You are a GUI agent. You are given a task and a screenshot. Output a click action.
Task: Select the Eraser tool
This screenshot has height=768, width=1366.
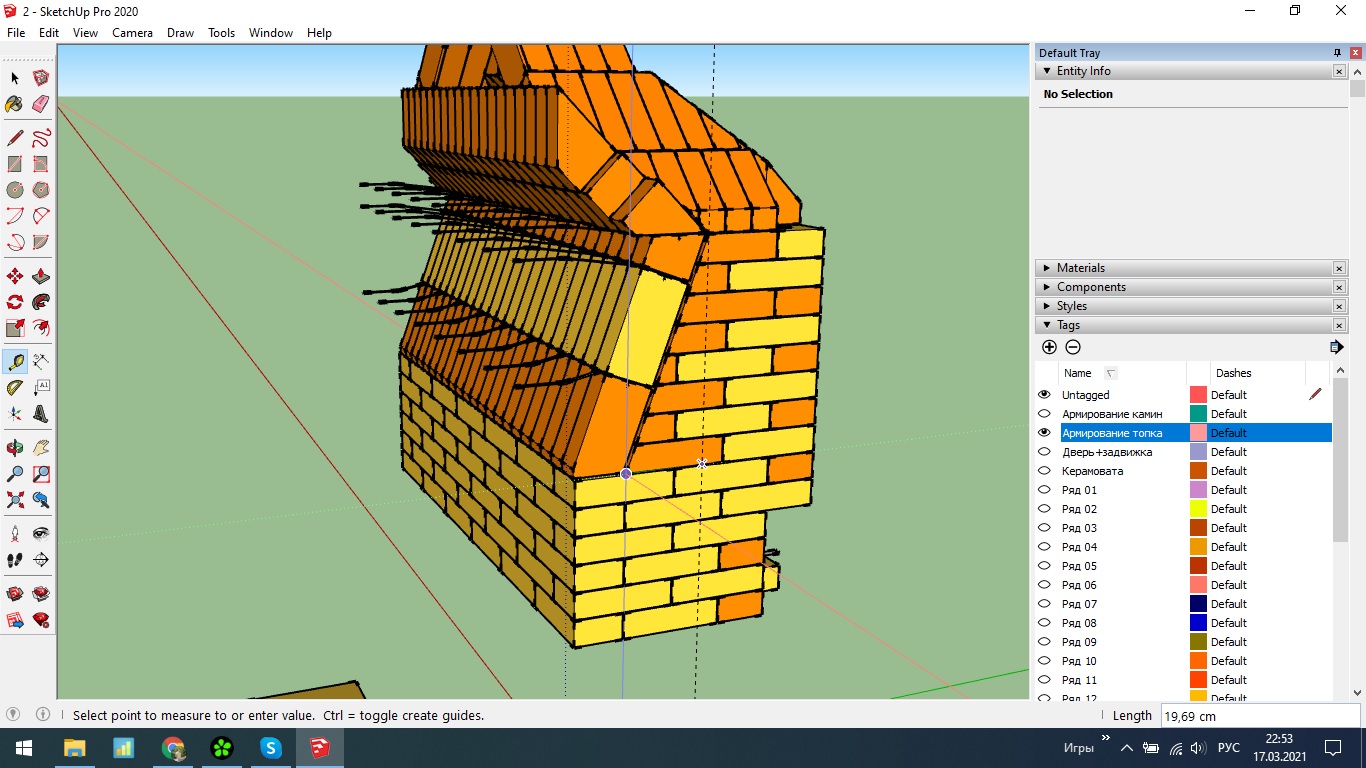[x=41, y=104]
